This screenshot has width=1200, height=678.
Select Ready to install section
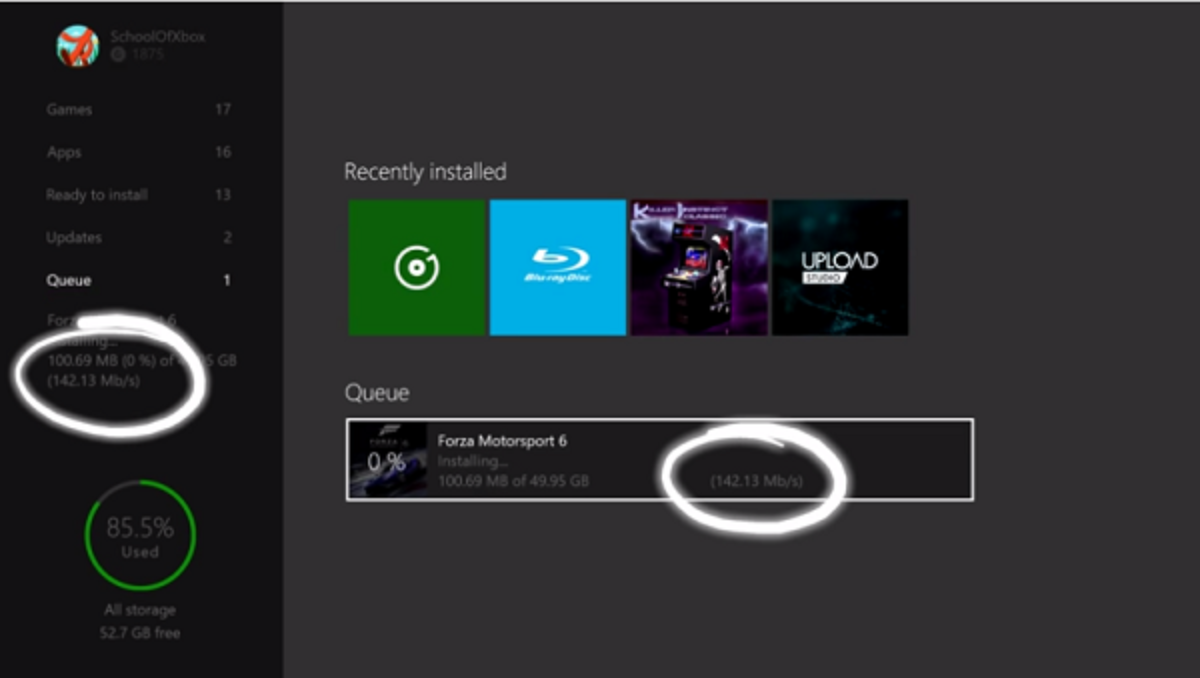coord(139,195)
